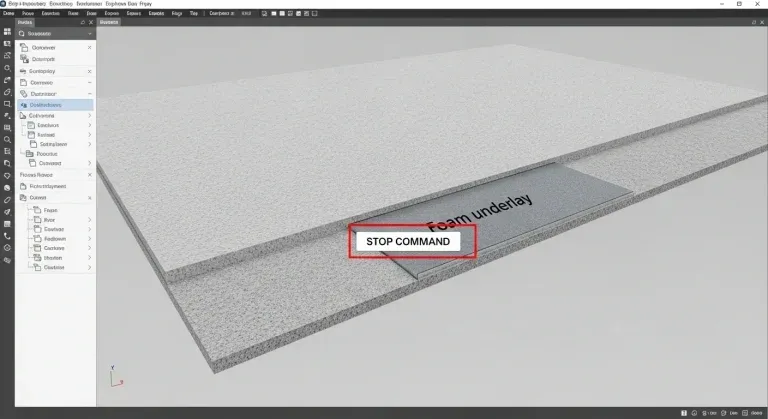Click the picture icon below the grid icon in the sidebar
This screenshot has height=419, width=768.
(7, 44)
